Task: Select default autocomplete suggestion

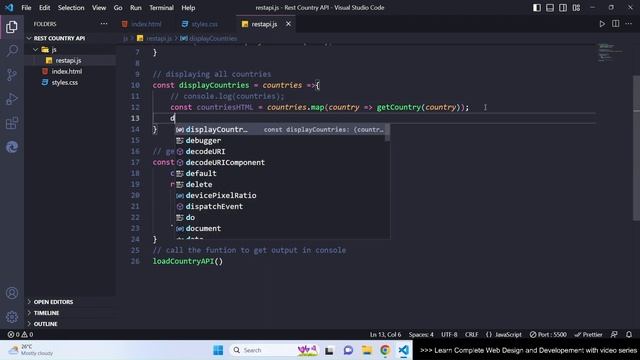Action: [x=280, y=173]
